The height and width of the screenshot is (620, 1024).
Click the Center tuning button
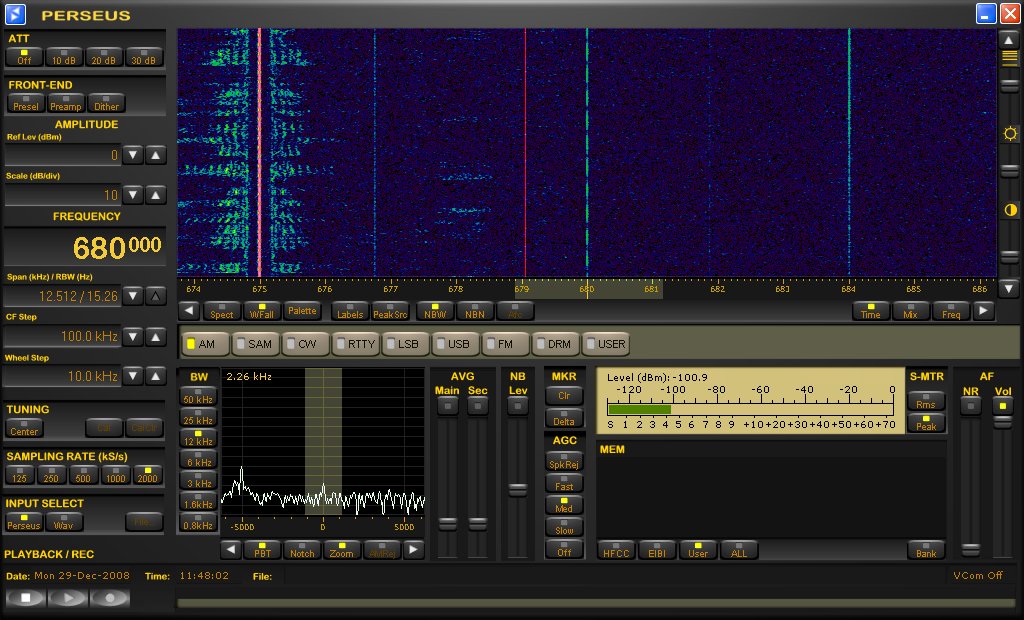(24, 429)
